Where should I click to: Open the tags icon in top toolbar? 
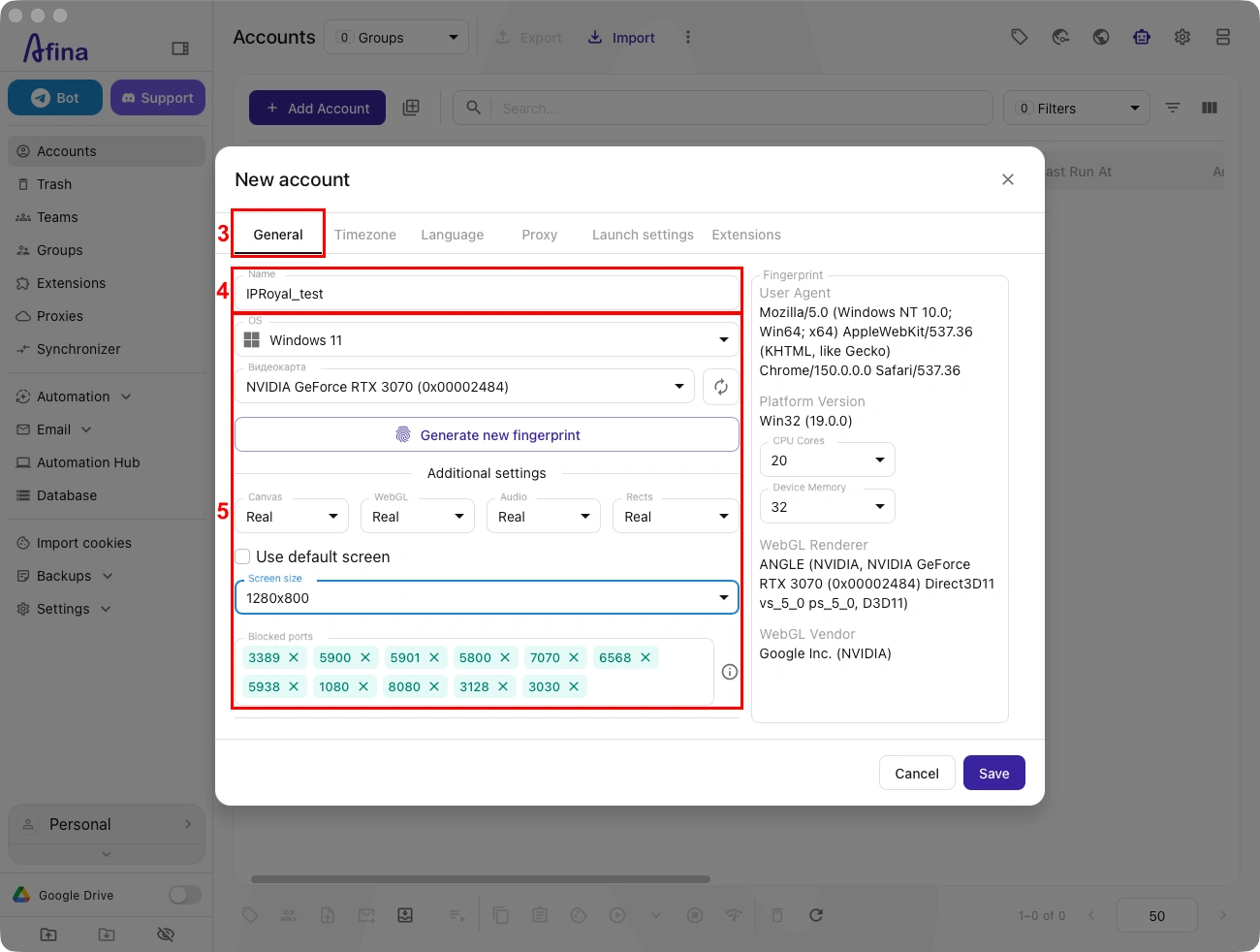pos(1020,37)
